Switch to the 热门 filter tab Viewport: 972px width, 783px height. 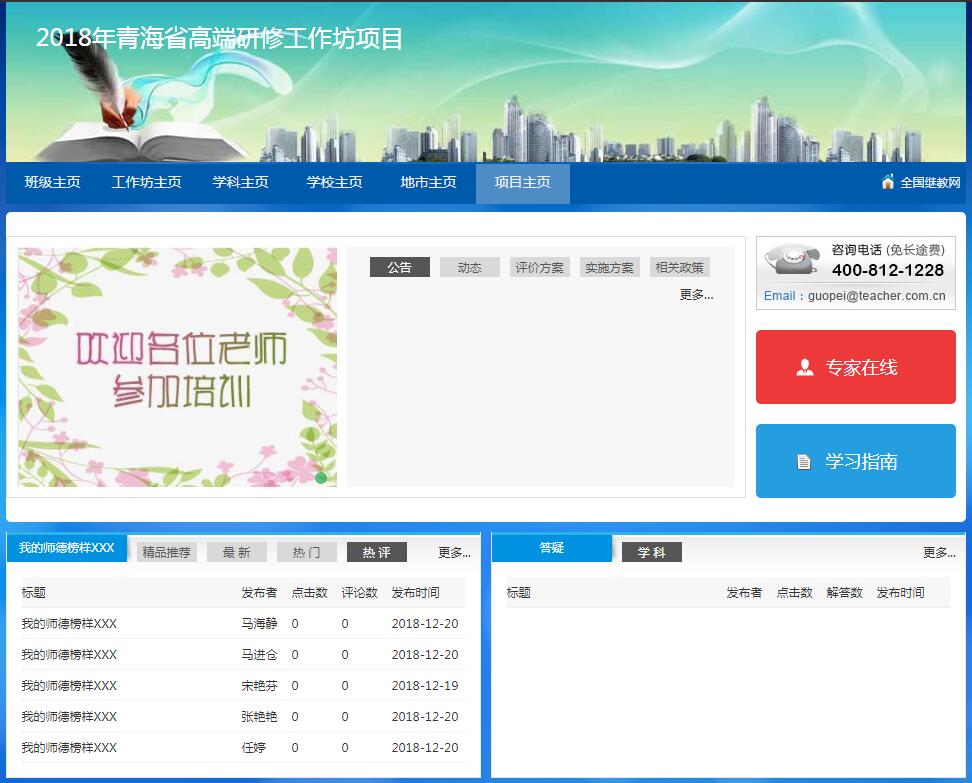pyautogui.click(x=307, y=552)
